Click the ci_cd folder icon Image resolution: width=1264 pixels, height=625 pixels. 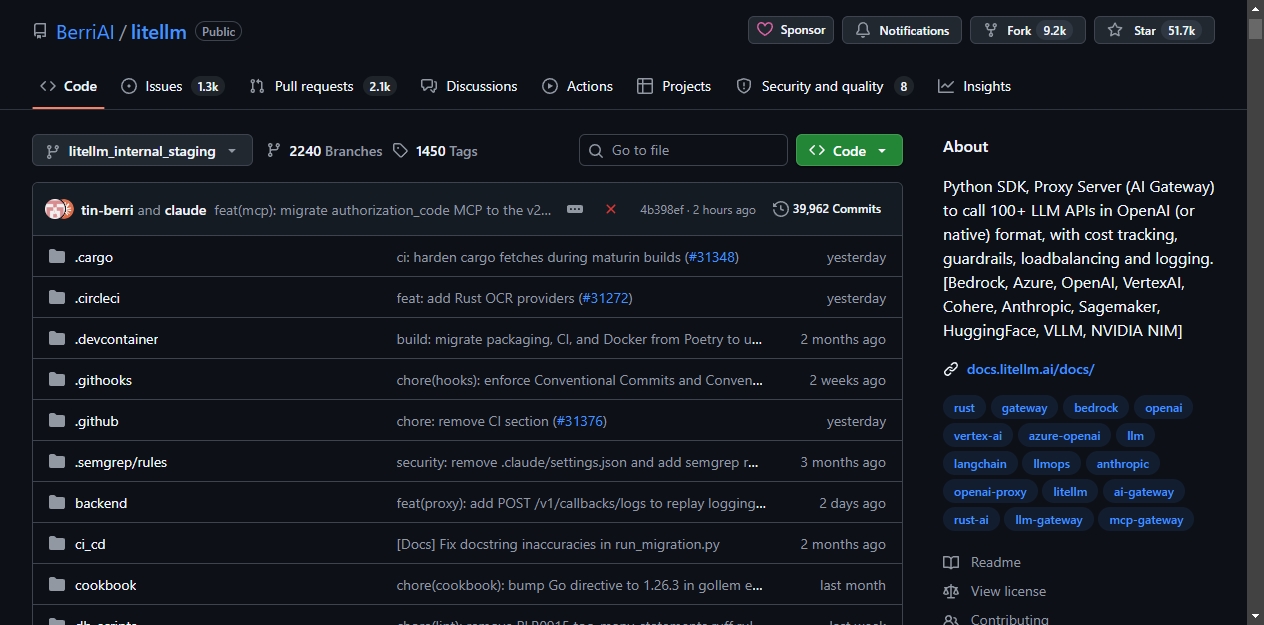click(57, 544)
